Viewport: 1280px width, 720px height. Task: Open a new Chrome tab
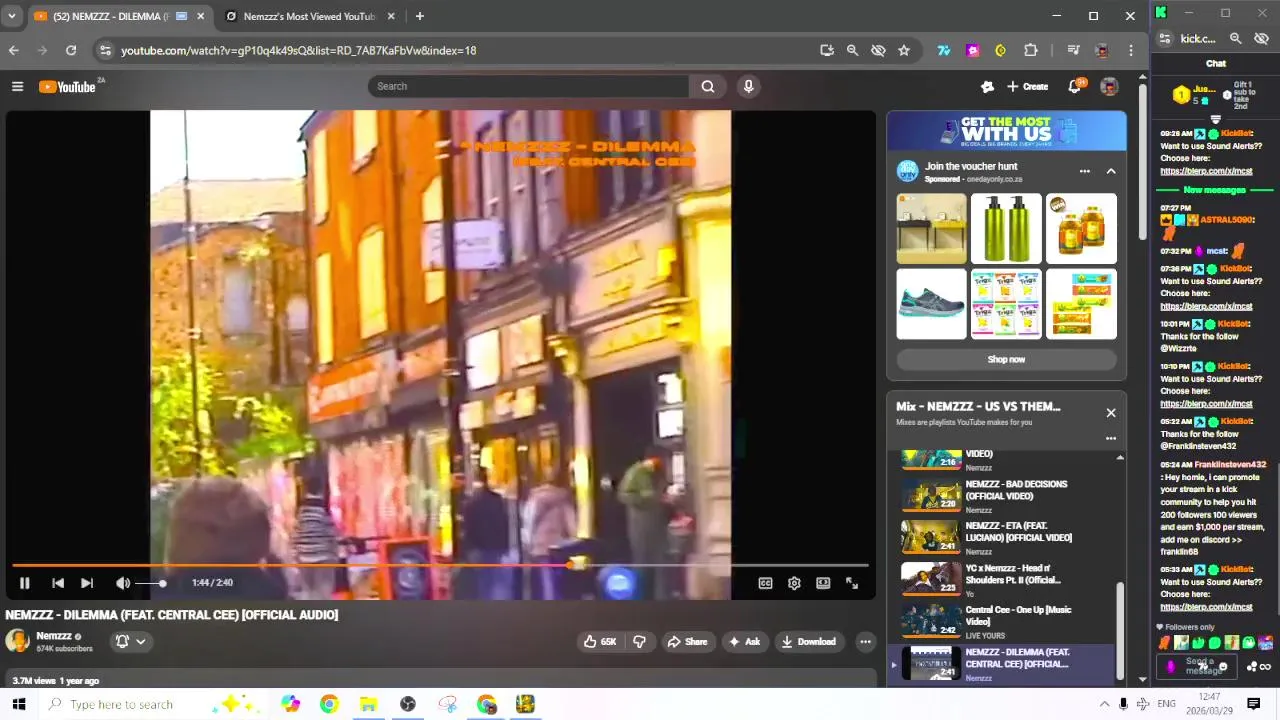[x=419, y=16]
